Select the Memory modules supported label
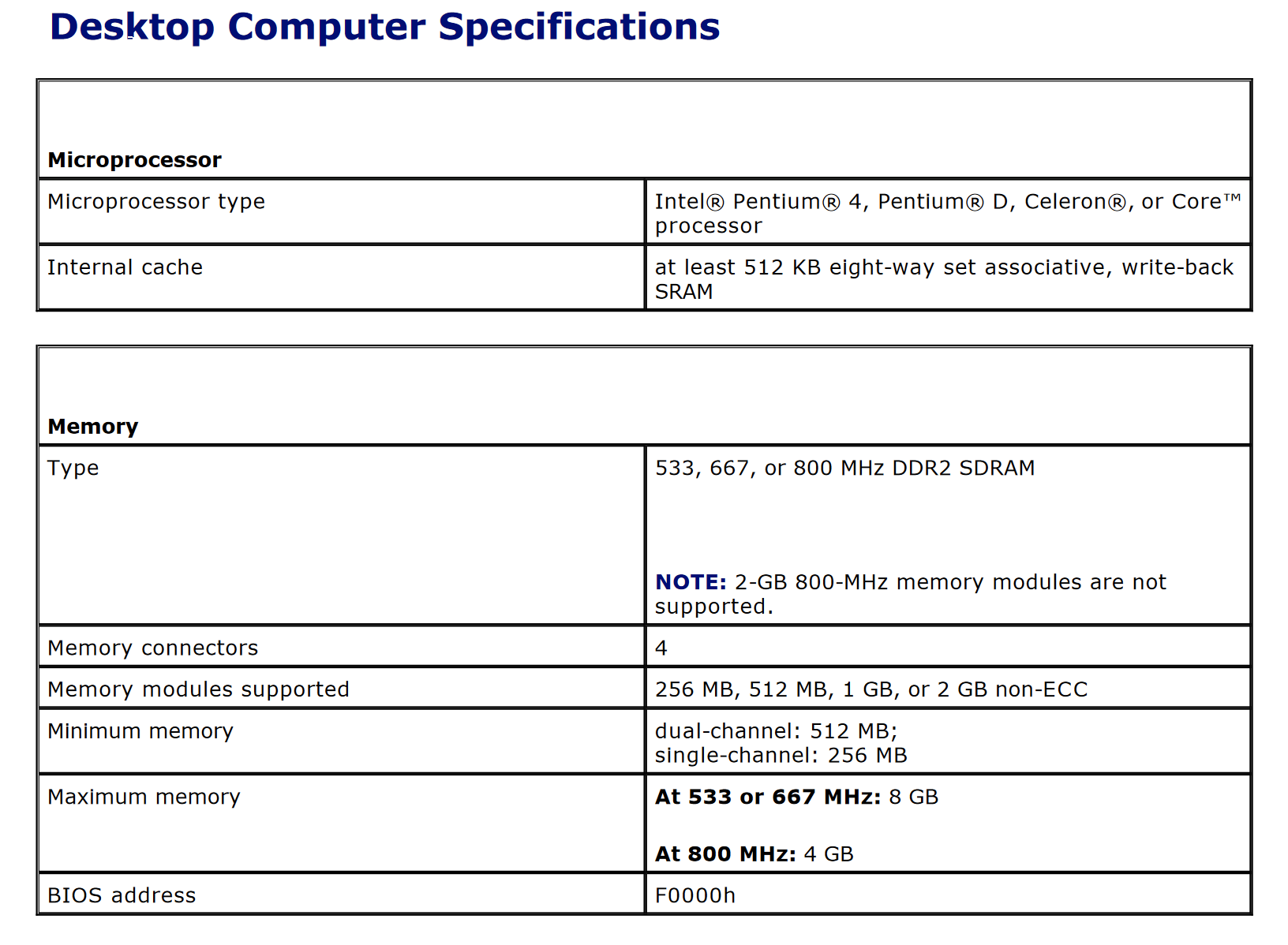This screenshot has width=1288, height=945. click(198, 690)
